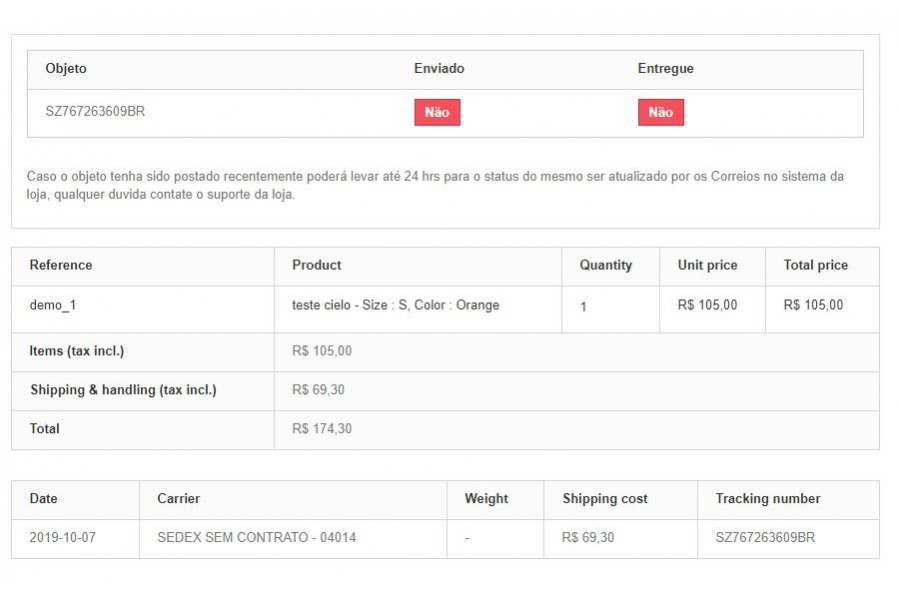Click the Quantity column header
The width and height of the screenshot is (900, 600).
(606, 265)
